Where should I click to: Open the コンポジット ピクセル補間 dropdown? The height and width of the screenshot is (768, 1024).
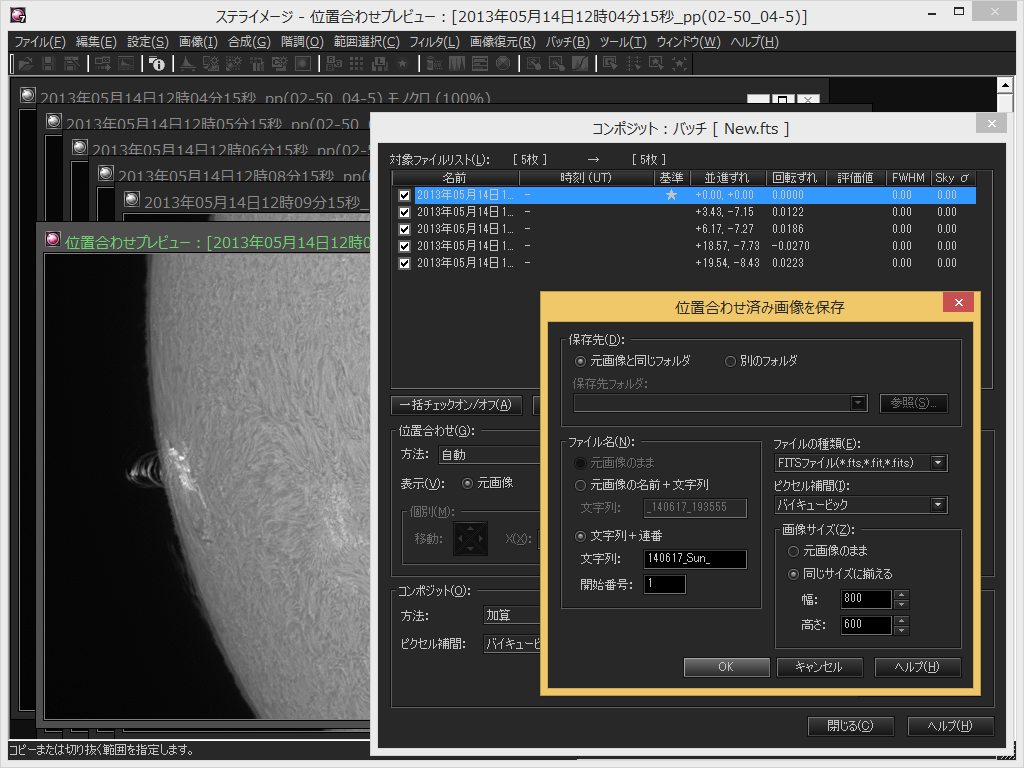tap(512, 644)
